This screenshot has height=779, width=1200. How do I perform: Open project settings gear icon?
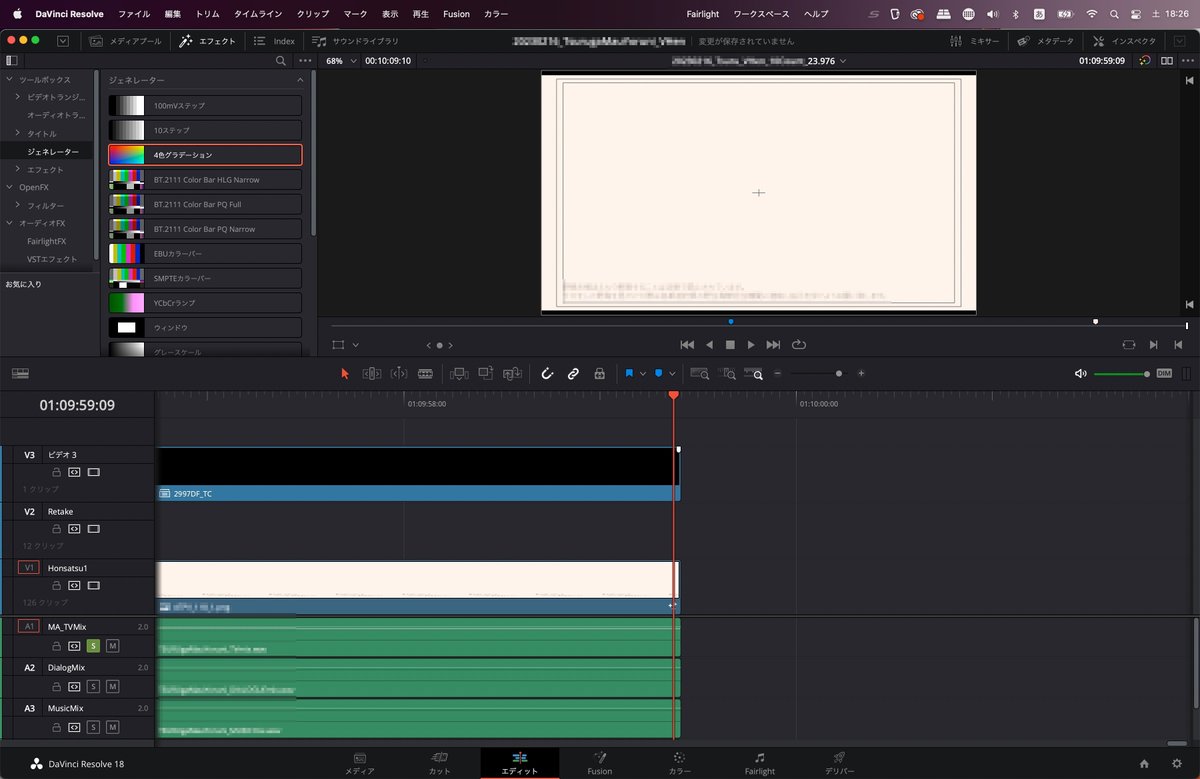coord(1177,764)
